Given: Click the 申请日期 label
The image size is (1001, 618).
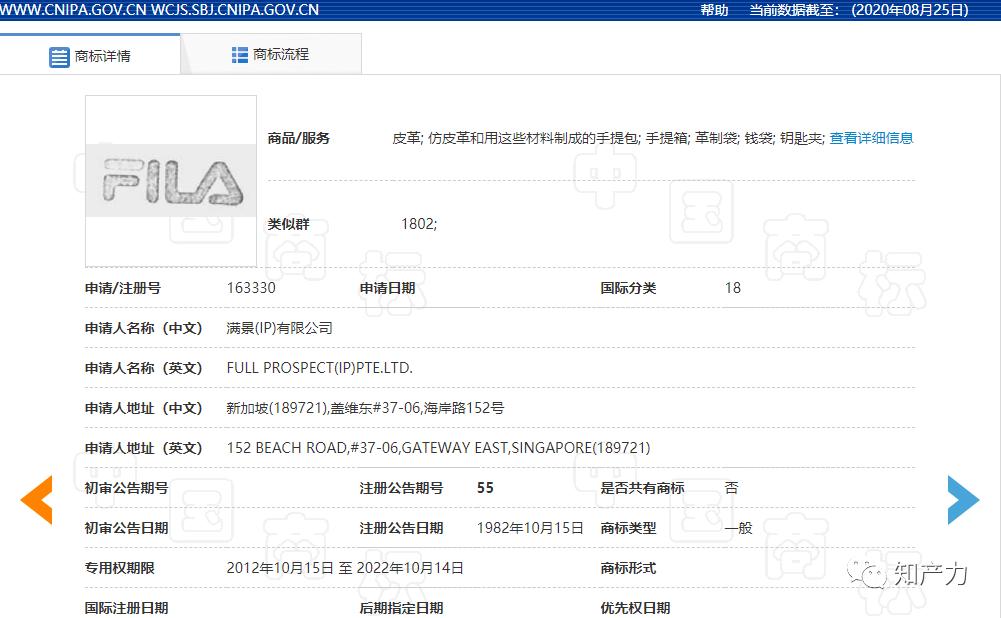Looking at the screenshot, I should pos(388,288).
